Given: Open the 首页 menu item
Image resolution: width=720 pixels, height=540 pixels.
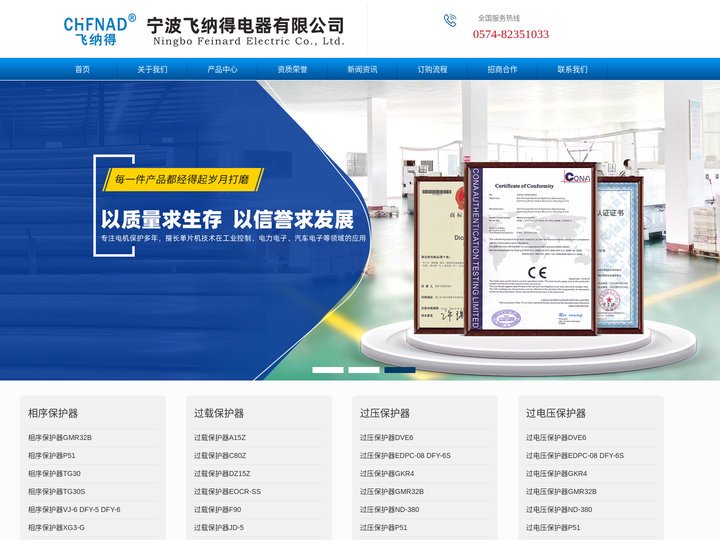Looking at the screenshot, I should click(83, 69).
